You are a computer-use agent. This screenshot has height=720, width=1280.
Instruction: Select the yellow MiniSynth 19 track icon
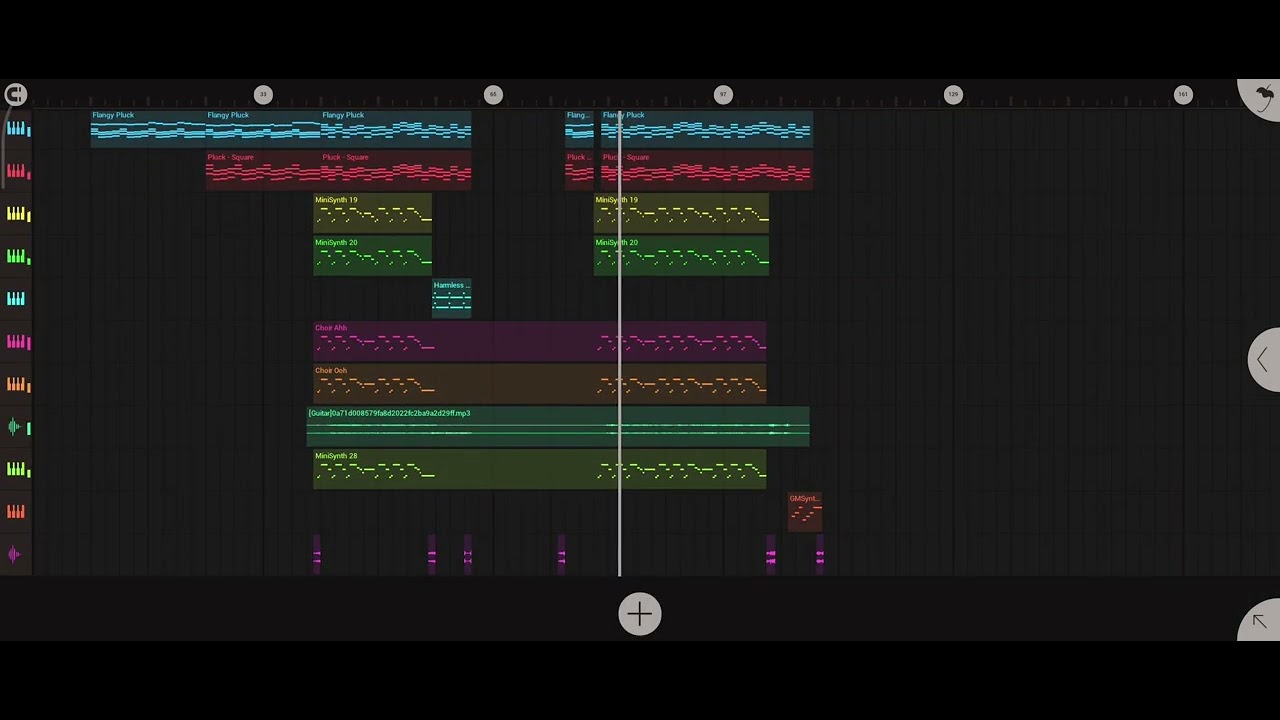tap(18, 214)
